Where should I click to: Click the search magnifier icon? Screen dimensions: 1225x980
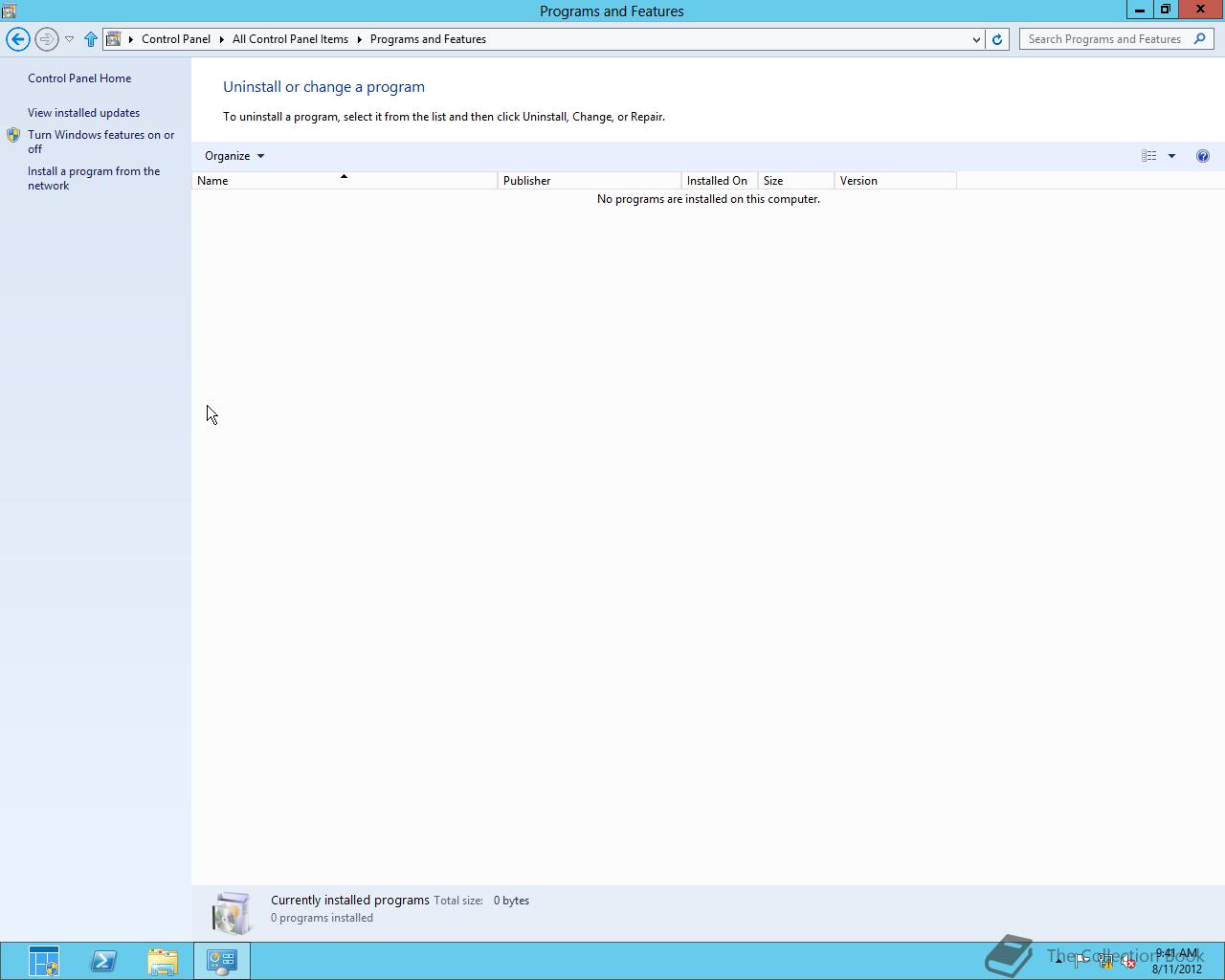pos(1200,39)
